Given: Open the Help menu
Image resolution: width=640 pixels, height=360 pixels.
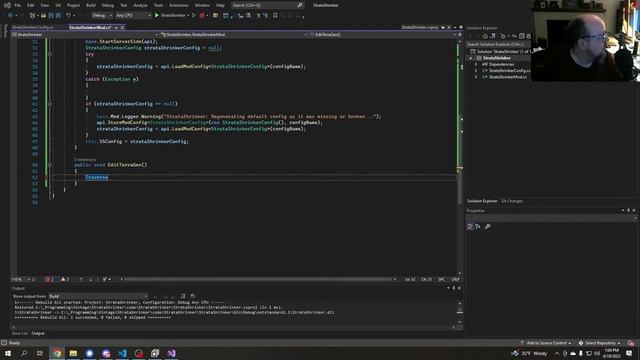Looking at the screenshot, I should pos(220,5).
